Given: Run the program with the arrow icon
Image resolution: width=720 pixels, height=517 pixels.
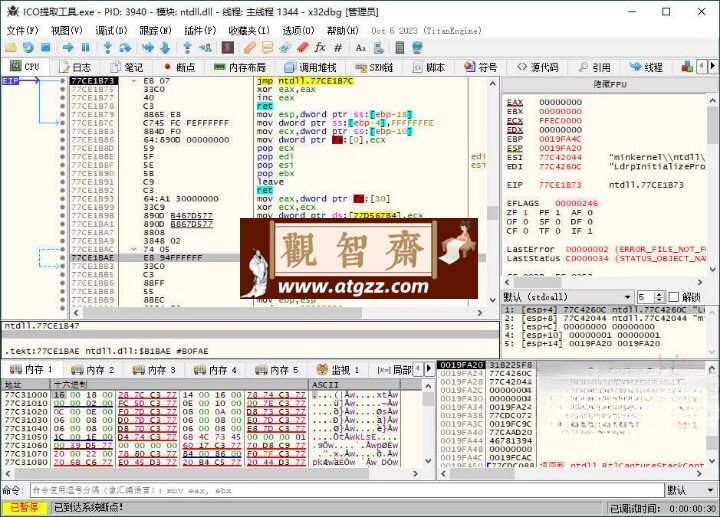Looking at the screenshot, I should coord(68,47).
